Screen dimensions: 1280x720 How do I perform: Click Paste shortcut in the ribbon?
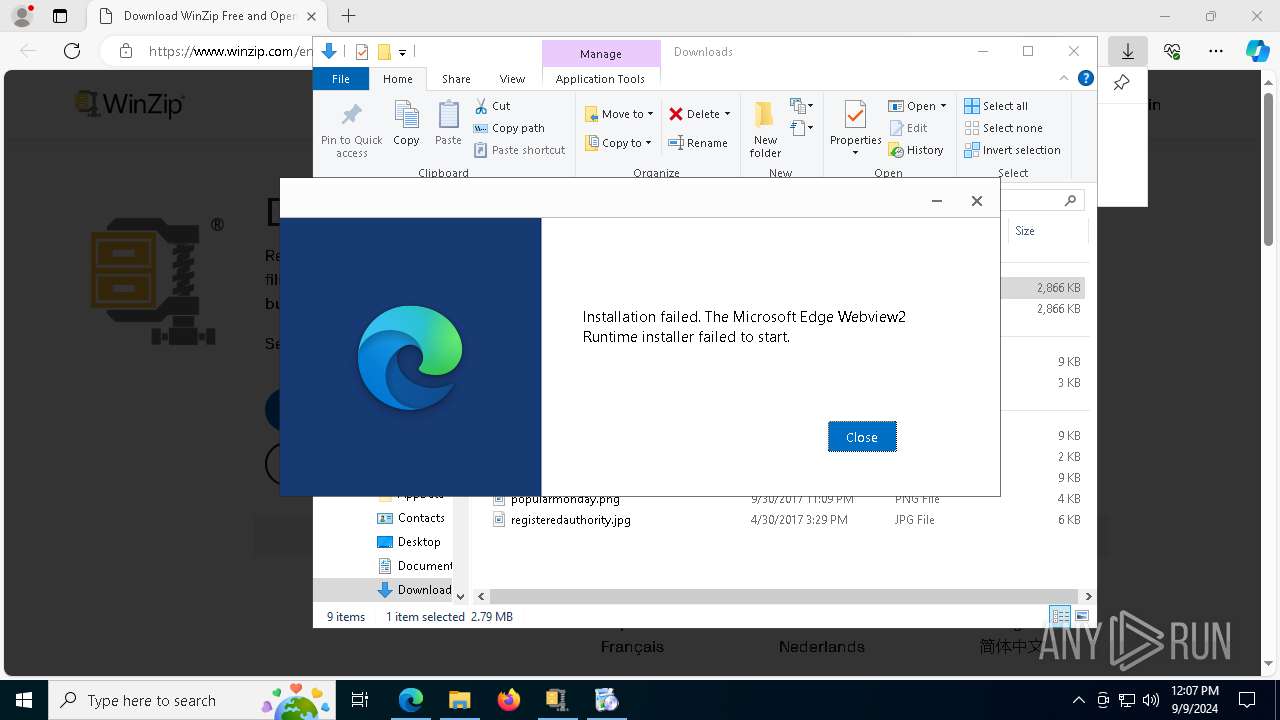tap(519, 150)
